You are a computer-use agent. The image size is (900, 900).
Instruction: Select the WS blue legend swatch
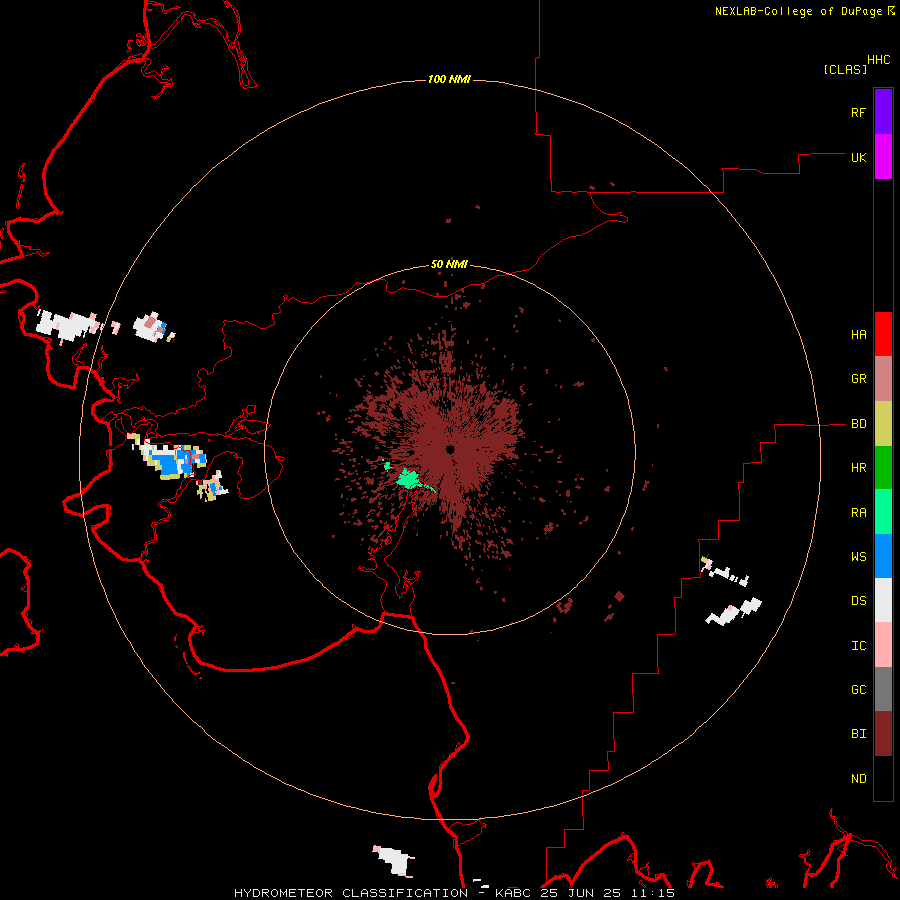pos(883,556)
